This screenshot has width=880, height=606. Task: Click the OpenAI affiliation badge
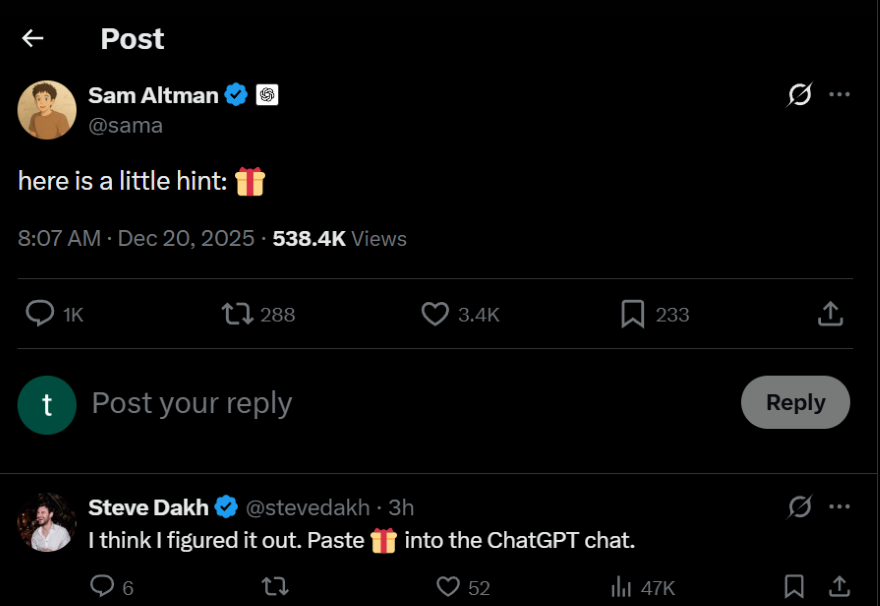pyautogui.click(x=267, y=95)
